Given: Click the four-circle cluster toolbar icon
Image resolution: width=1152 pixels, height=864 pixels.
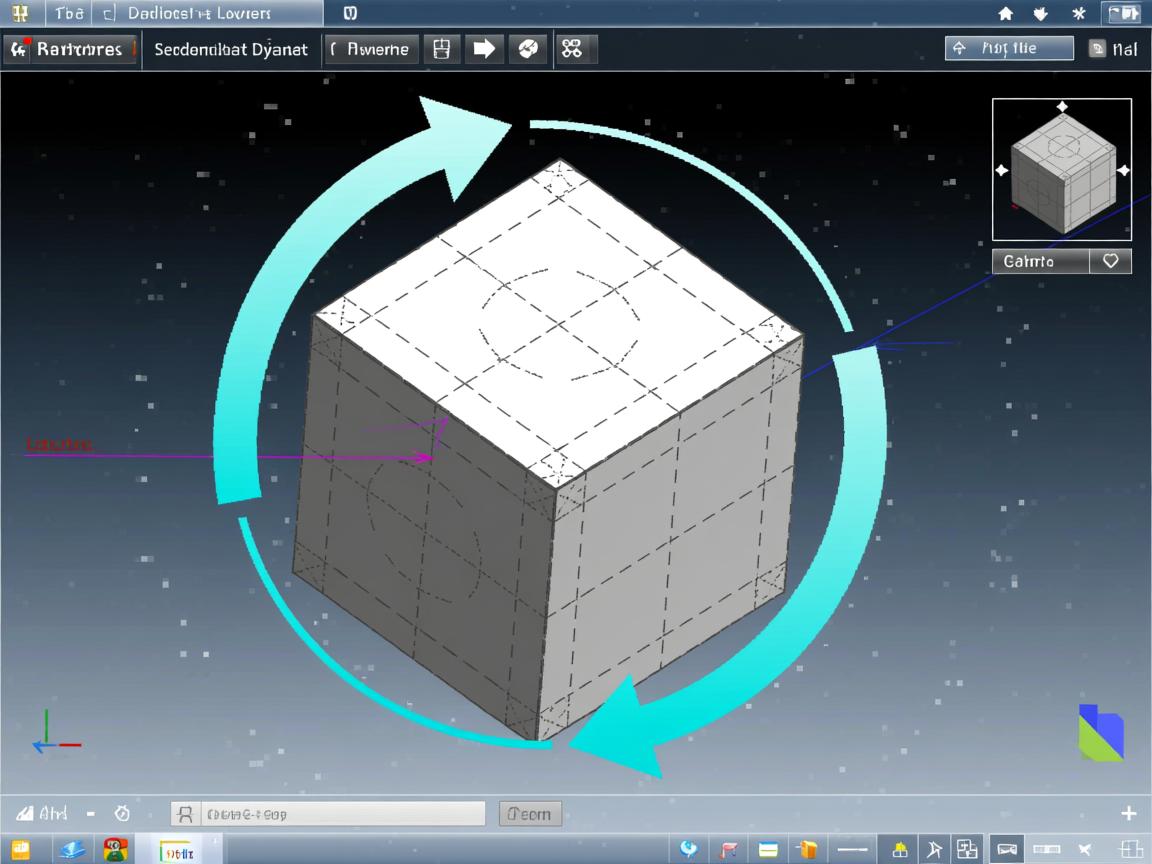Looking at the screenshot, I should coord(572,49).
